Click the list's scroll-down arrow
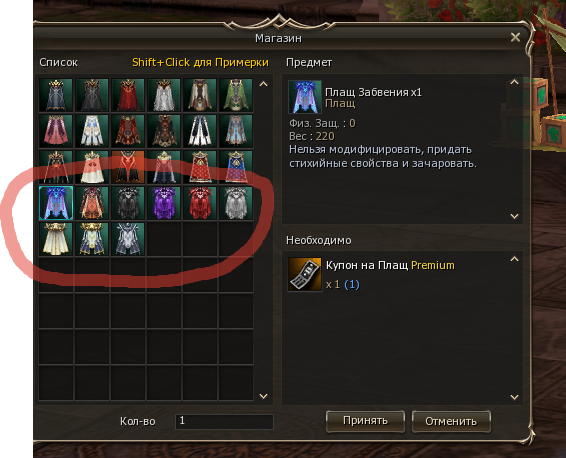The image size is (566, 458). click(x=264, y=396)
